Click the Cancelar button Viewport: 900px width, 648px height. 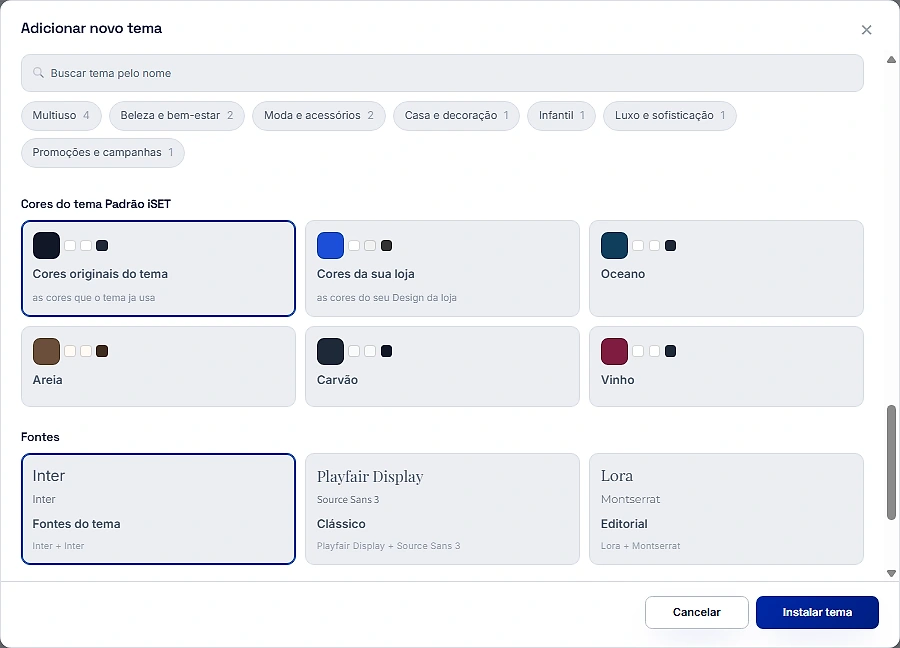pos(696,612)
